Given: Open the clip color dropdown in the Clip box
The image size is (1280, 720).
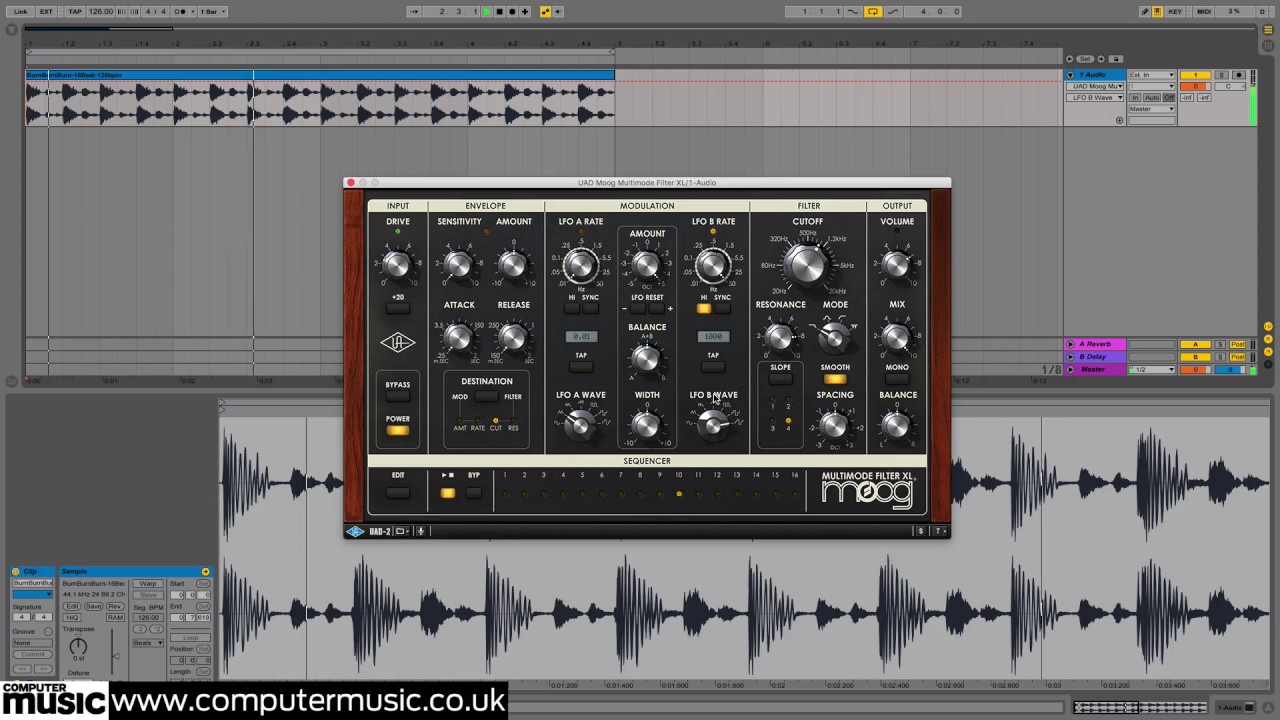Looking at the screenshot, I should tap(32, 594).
